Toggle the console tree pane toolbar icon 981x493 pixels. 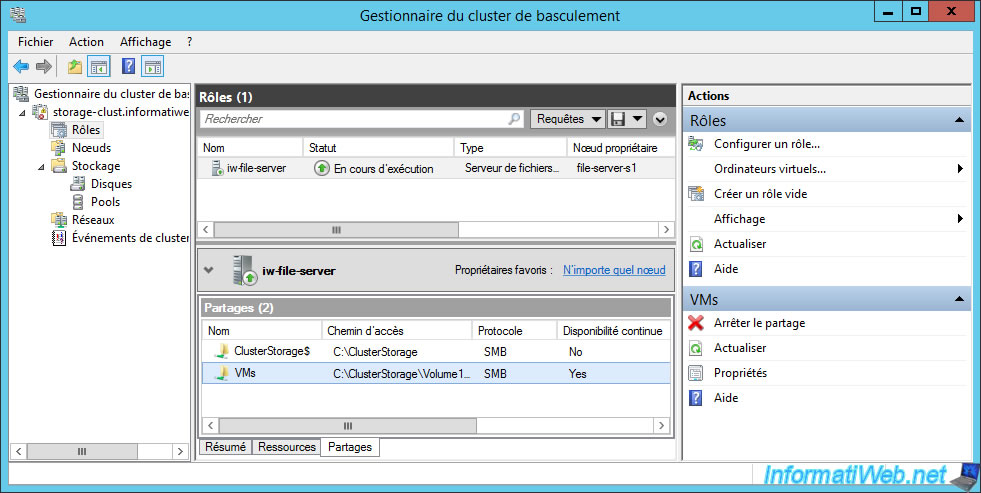99,66
